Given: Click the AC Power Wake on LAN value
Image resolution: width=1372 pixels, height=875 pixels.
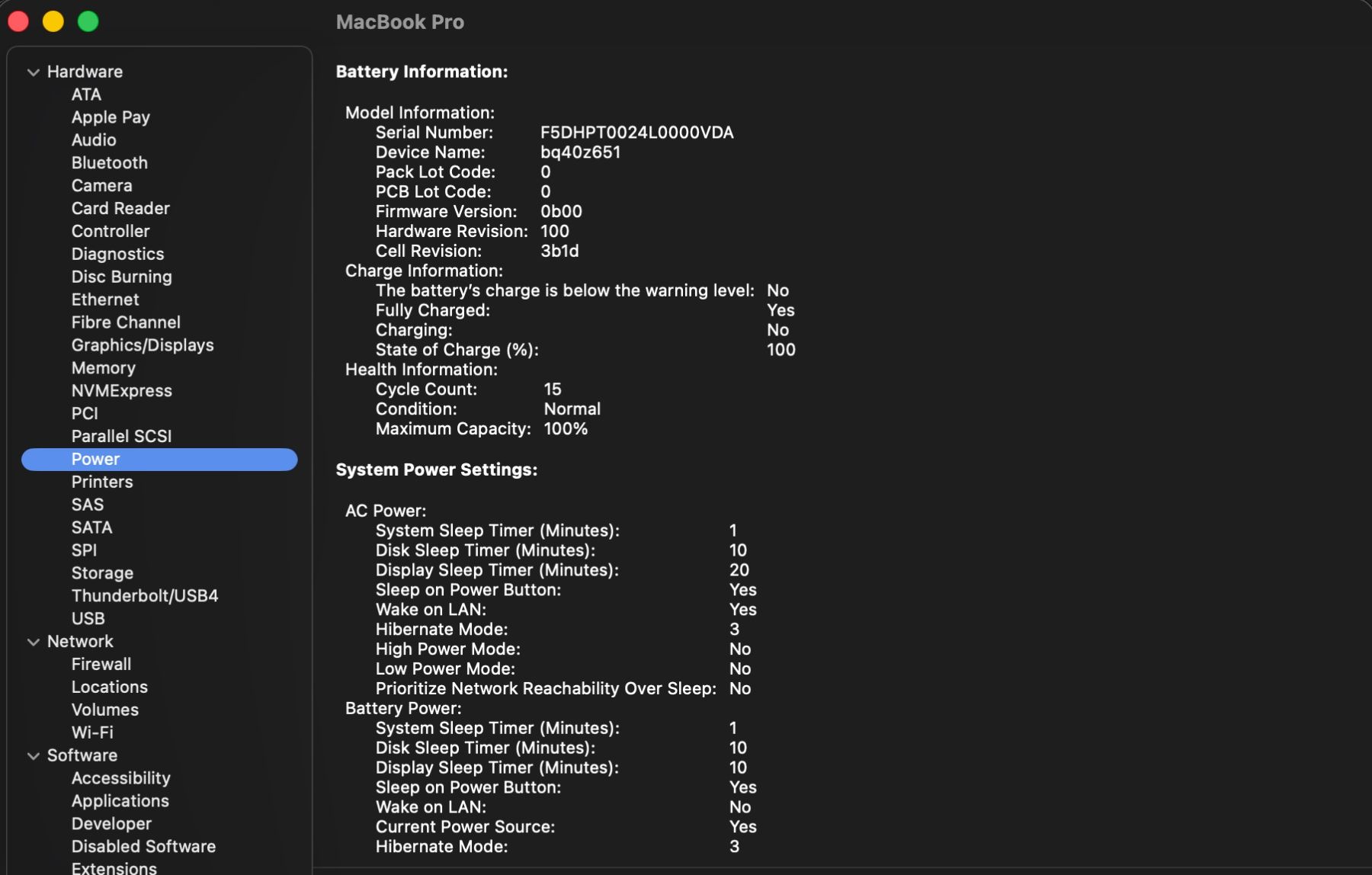Looking at the screenshot, I should (x=742, y=610).
